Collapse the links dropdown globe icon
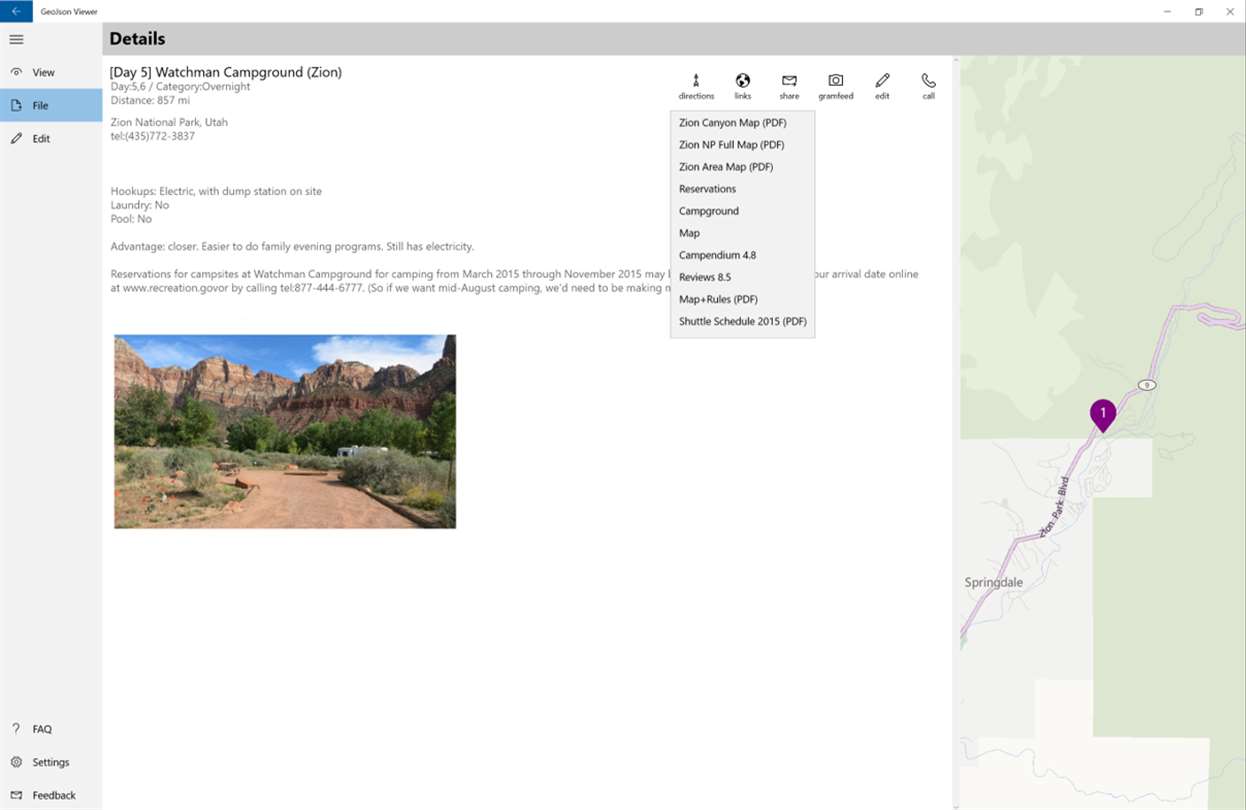Image resolution: width=1246 pixels, height=810 pixels. pyautogui.click(x=742, y=87)
